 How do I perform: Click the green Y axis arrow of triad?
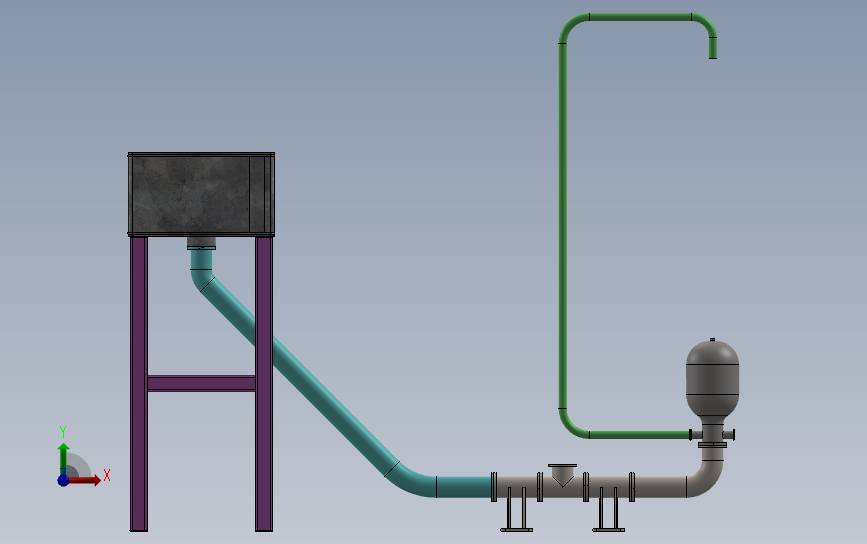coord(64,458)
